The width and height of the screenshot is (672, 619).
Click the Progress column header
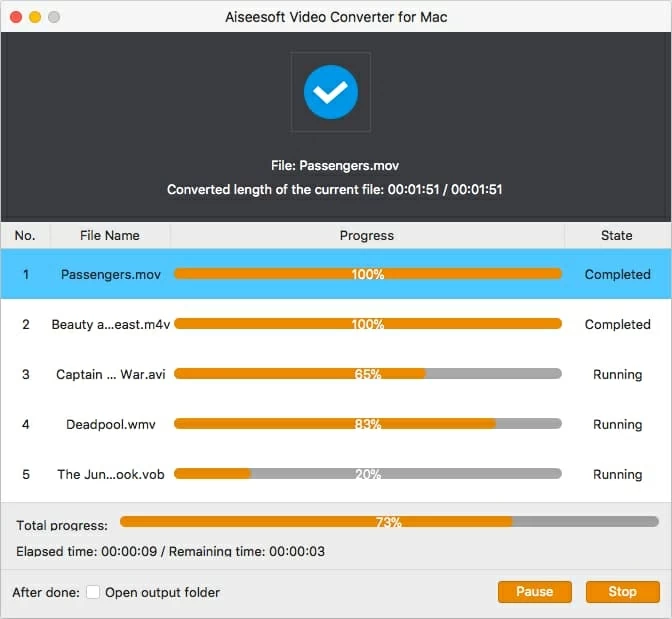click(x=367, y=236)
